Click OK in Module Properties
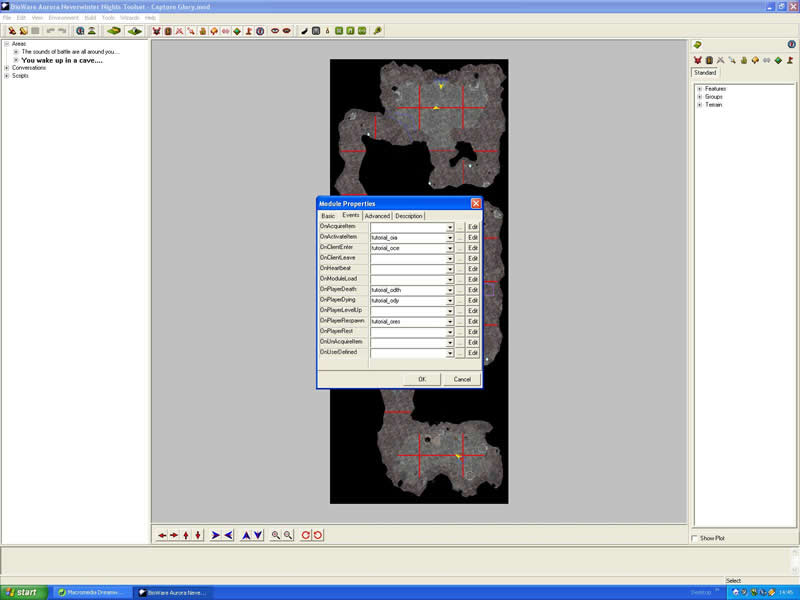 point(422,379)
